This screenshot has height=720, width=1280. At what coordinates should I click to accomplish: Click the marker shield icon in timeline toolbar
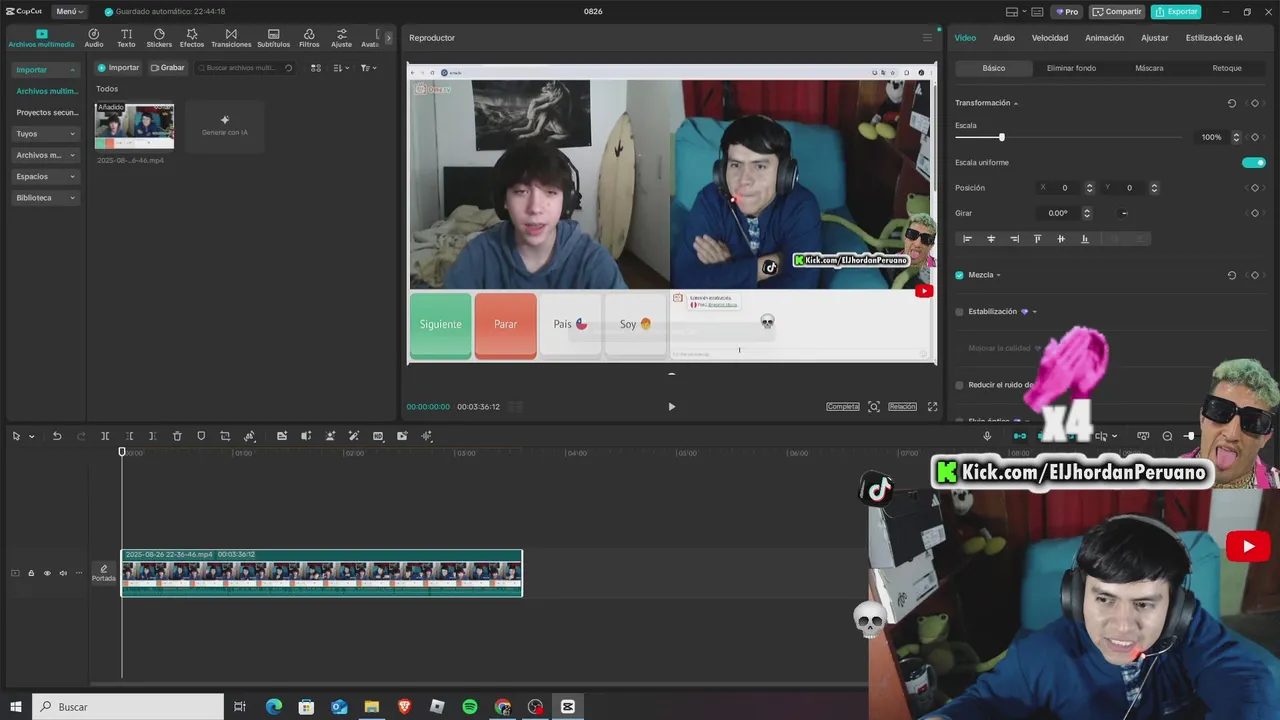click(201, 436)
